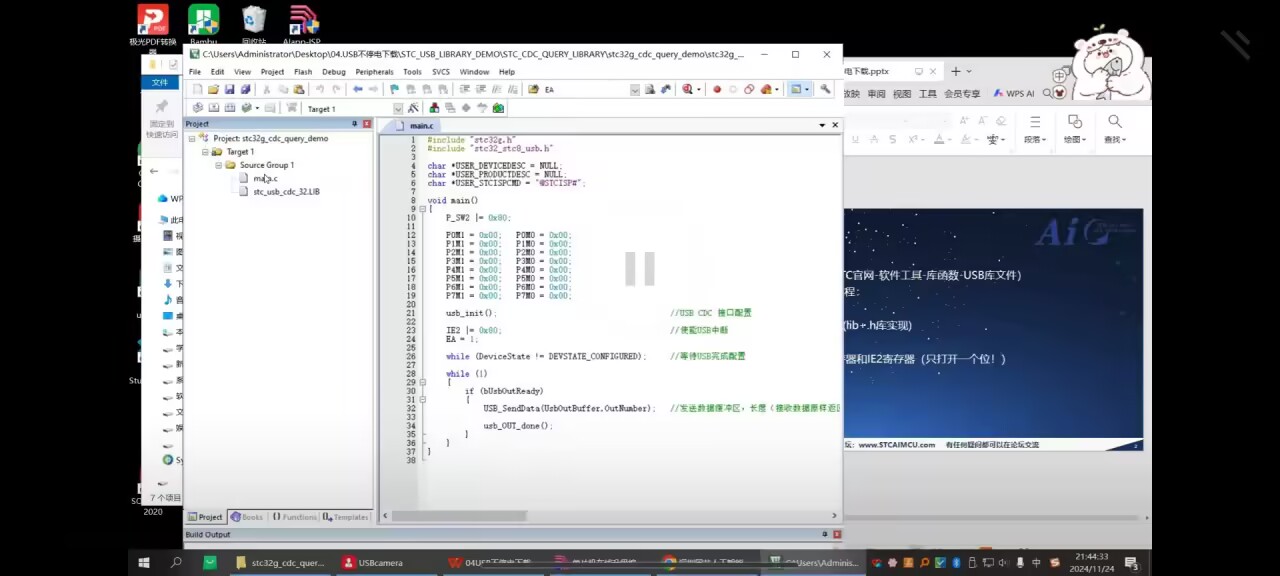Viewport: 1280px width, 576px height.
Task: Collapse the while(1) block at line 29
Action: pos(422,382)
